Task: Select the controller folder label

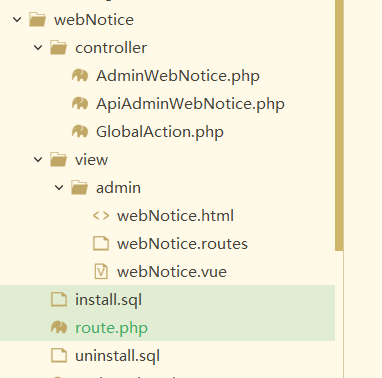Action: pyautogui.click(x=111, y=48)
